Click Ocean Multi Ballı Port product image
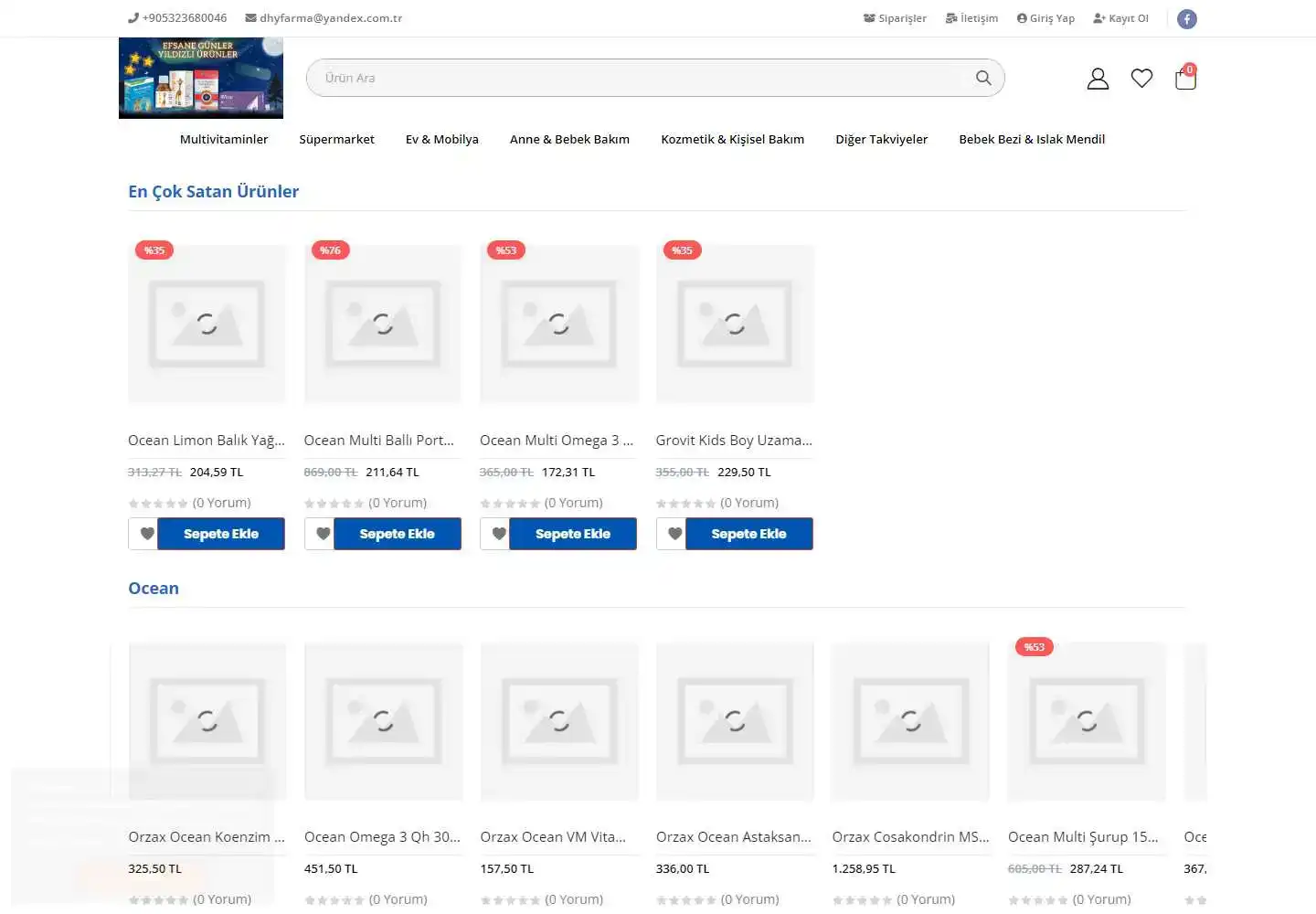Image resolution: width=1316 pixels, height=914 pixels. click(383, 324)
